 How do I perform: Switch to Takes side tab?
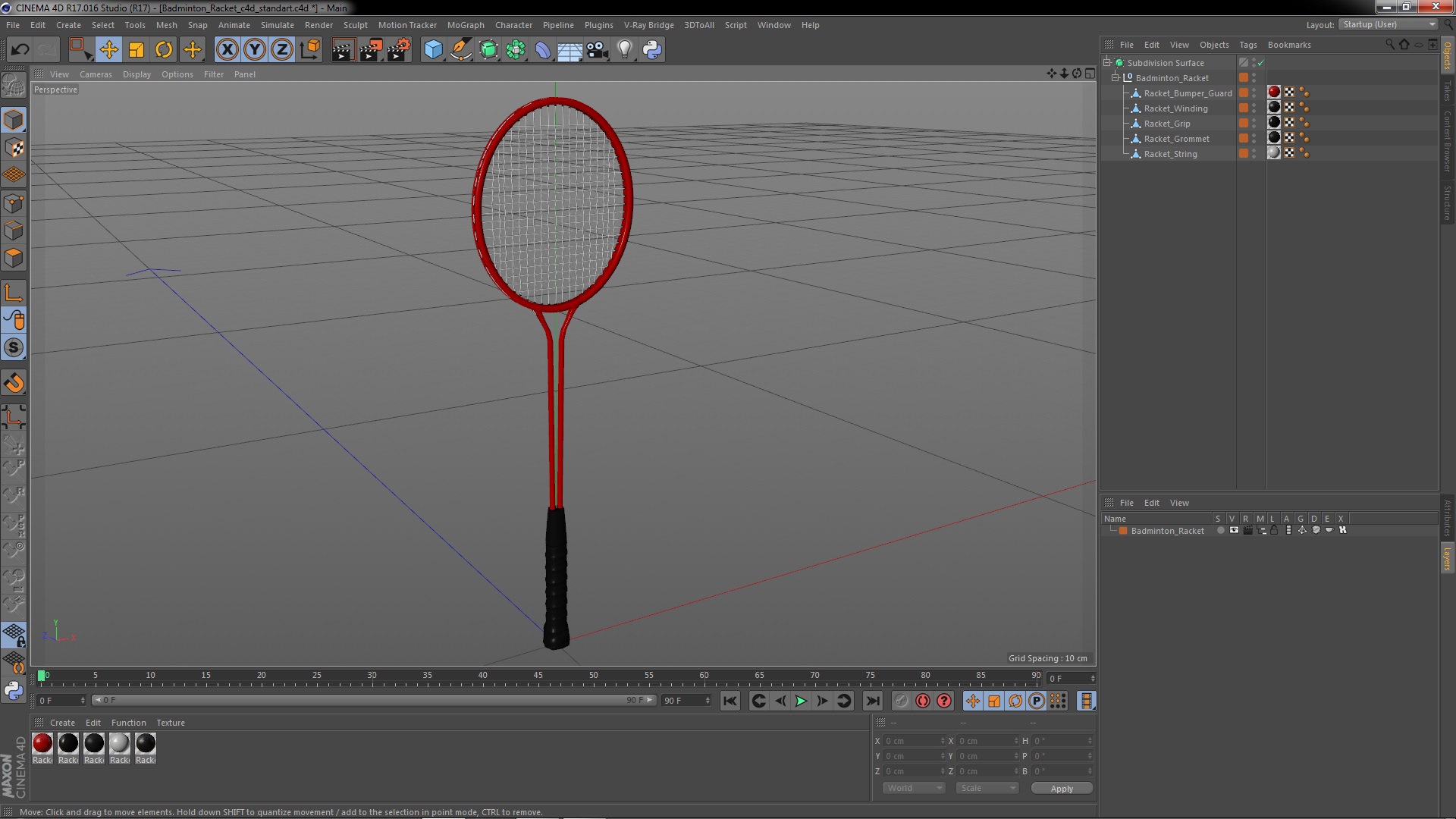pyautogui.click(x=1447, y=91)
